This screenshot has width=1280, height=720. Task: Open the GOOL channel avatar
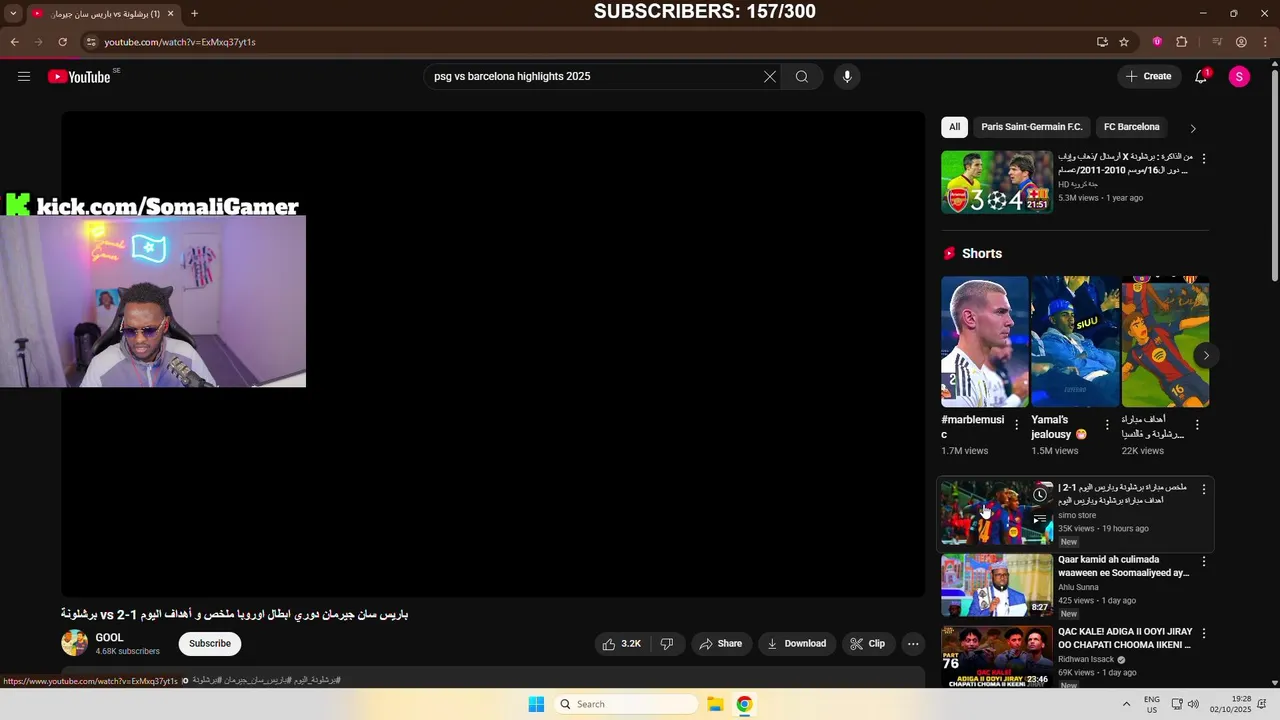[x=74, y=644]
